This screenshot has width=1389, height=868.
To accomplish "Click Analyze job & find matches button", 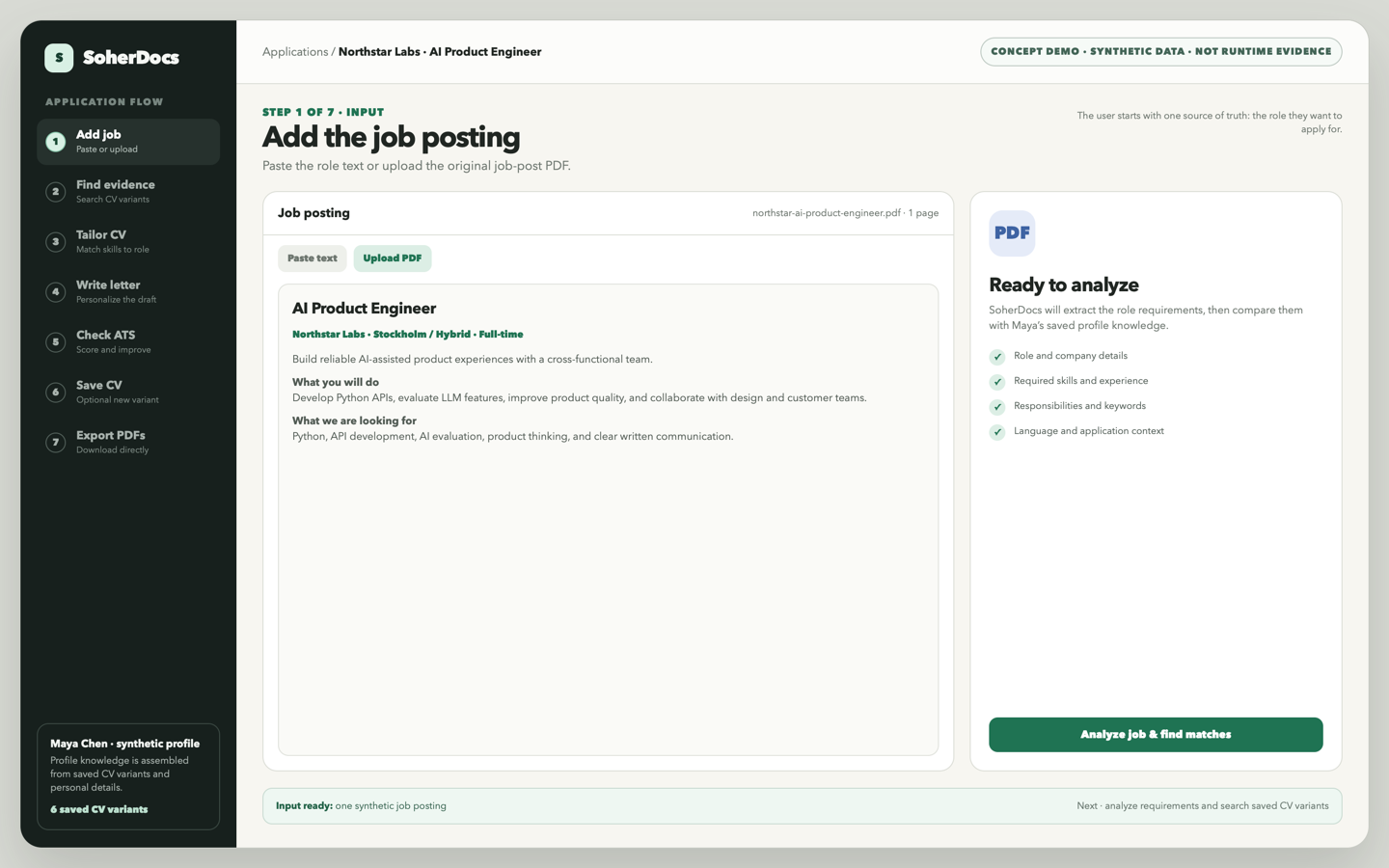I will tap(1156, 735).
